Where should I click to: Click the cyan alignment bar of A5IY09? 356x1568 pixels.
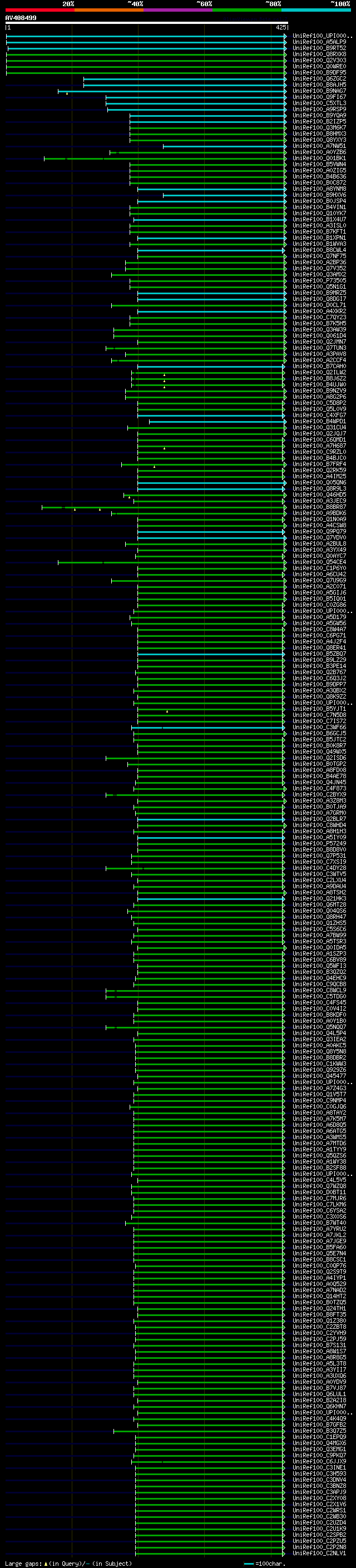coord(211,838)
